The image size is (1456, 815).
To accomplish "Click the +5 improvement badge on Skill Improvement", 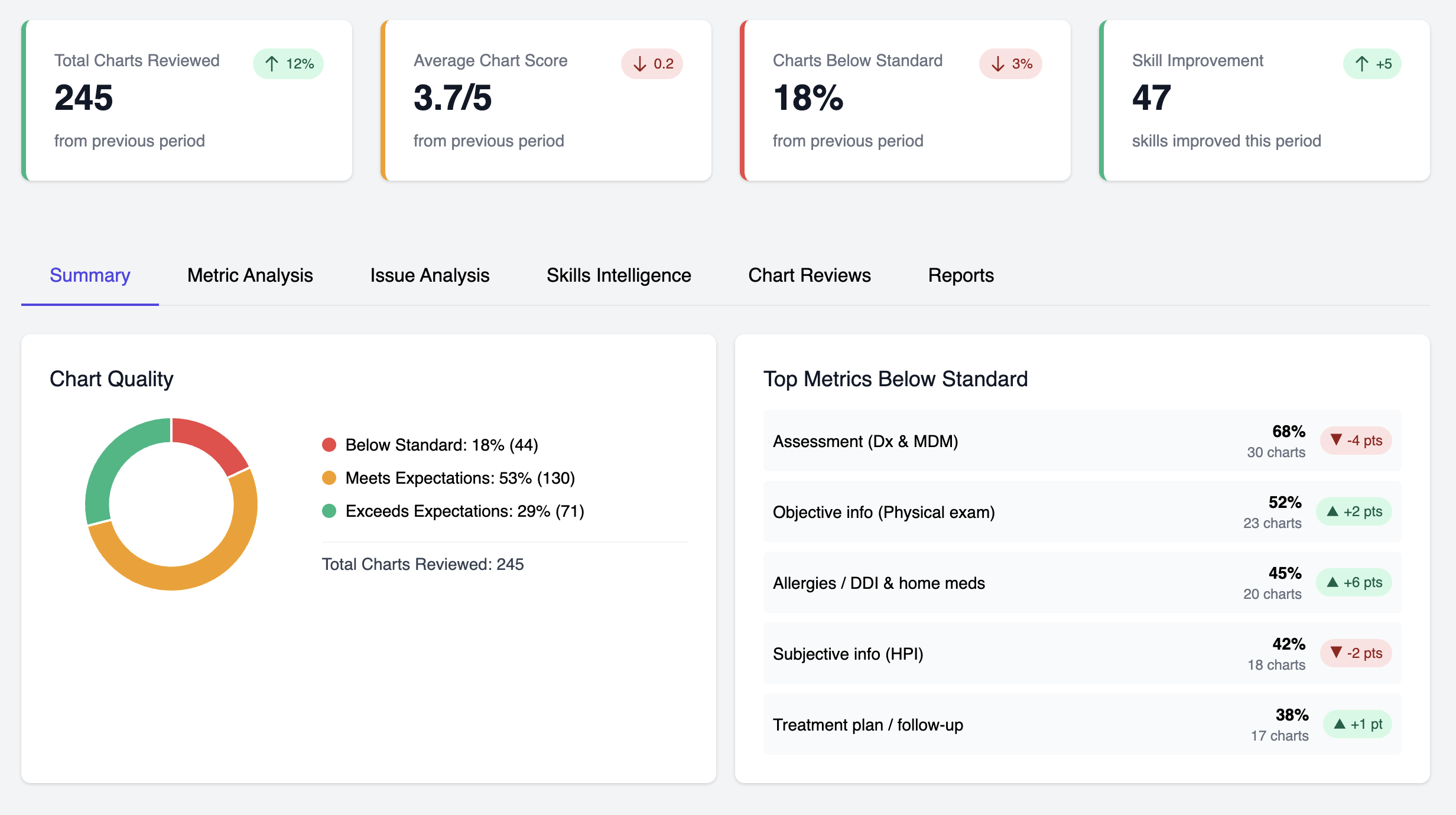I will [1372, 63].
